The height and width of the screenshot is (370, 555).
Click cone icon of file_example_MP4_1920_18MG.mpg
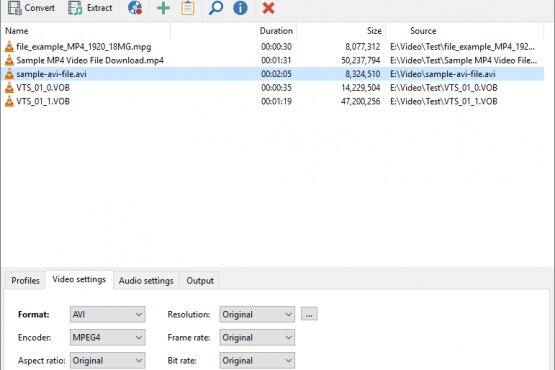(10, 46)
